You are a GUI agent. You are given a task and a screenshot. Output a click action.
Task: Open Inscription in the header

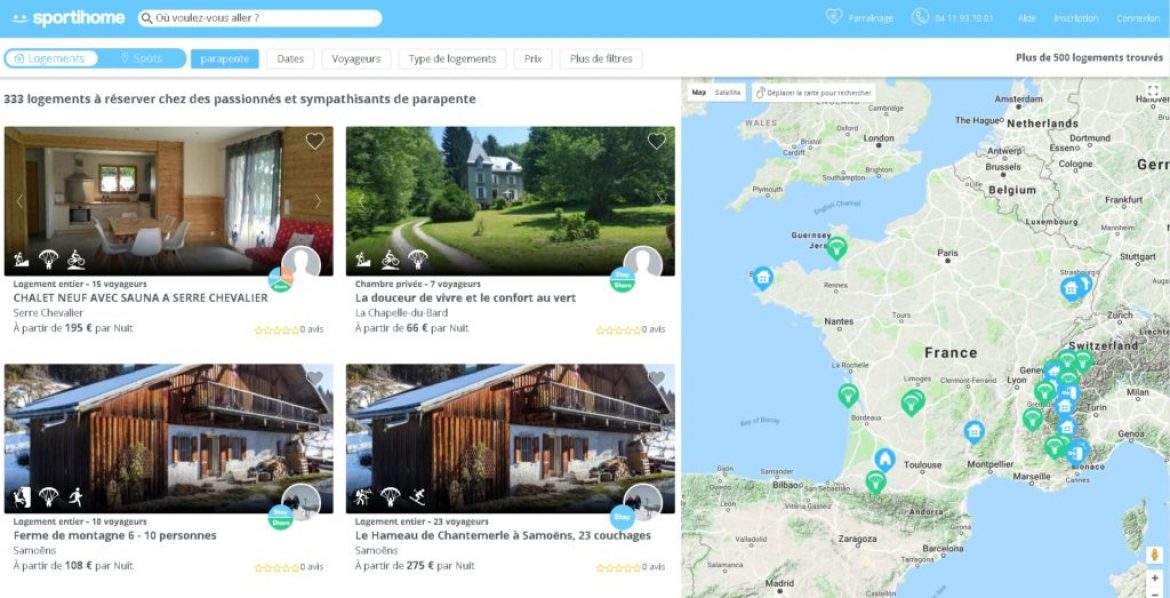[x=1076, y=18]
